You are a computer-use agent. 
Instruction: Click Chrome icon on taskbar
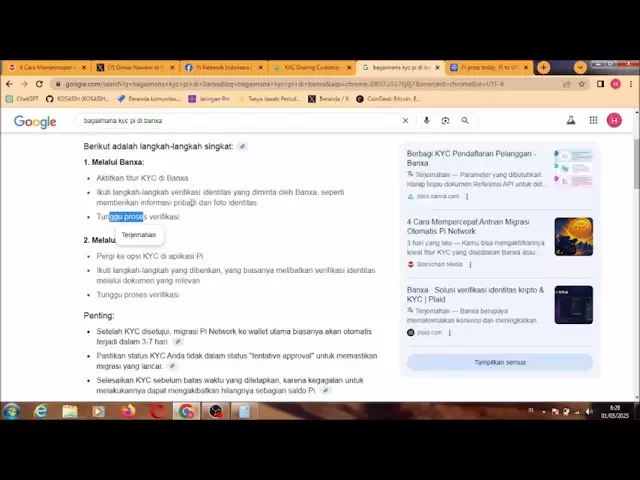pos(186,411)
